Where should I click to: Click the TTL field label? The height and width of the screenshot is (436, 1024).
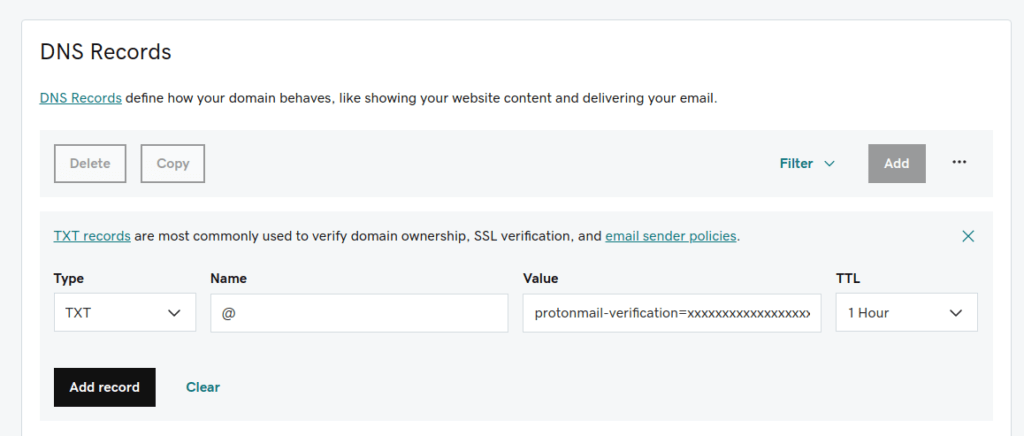[847, 278]
